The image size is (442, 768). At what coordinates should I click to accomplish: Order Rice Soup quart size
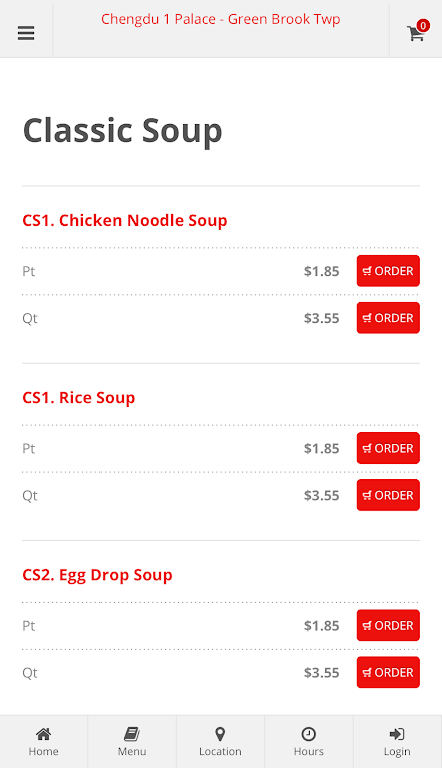click(388, 495)
